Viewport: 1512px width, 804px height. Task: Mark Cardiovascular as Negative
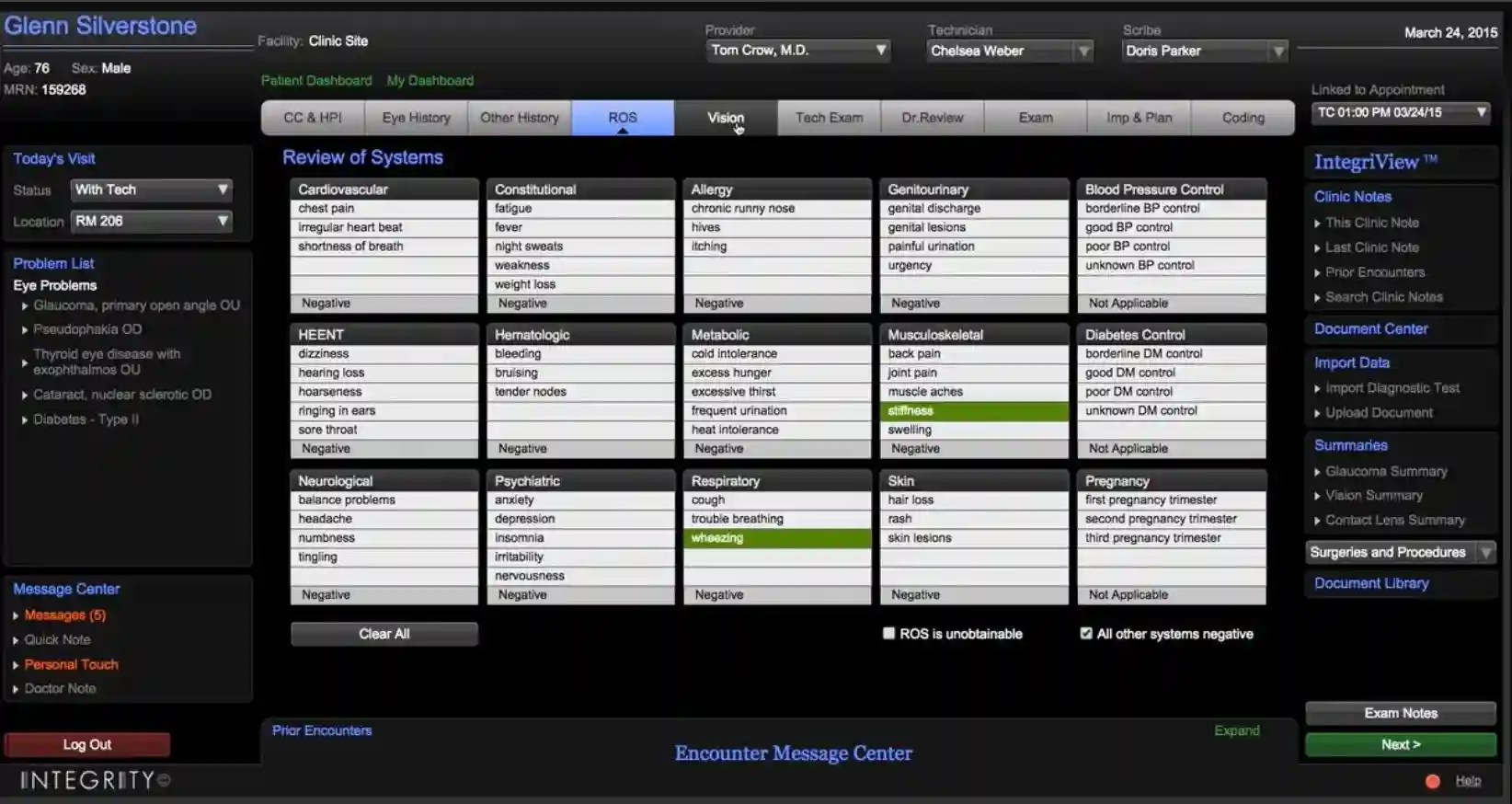pyautogui.click(x=384, y=304)
